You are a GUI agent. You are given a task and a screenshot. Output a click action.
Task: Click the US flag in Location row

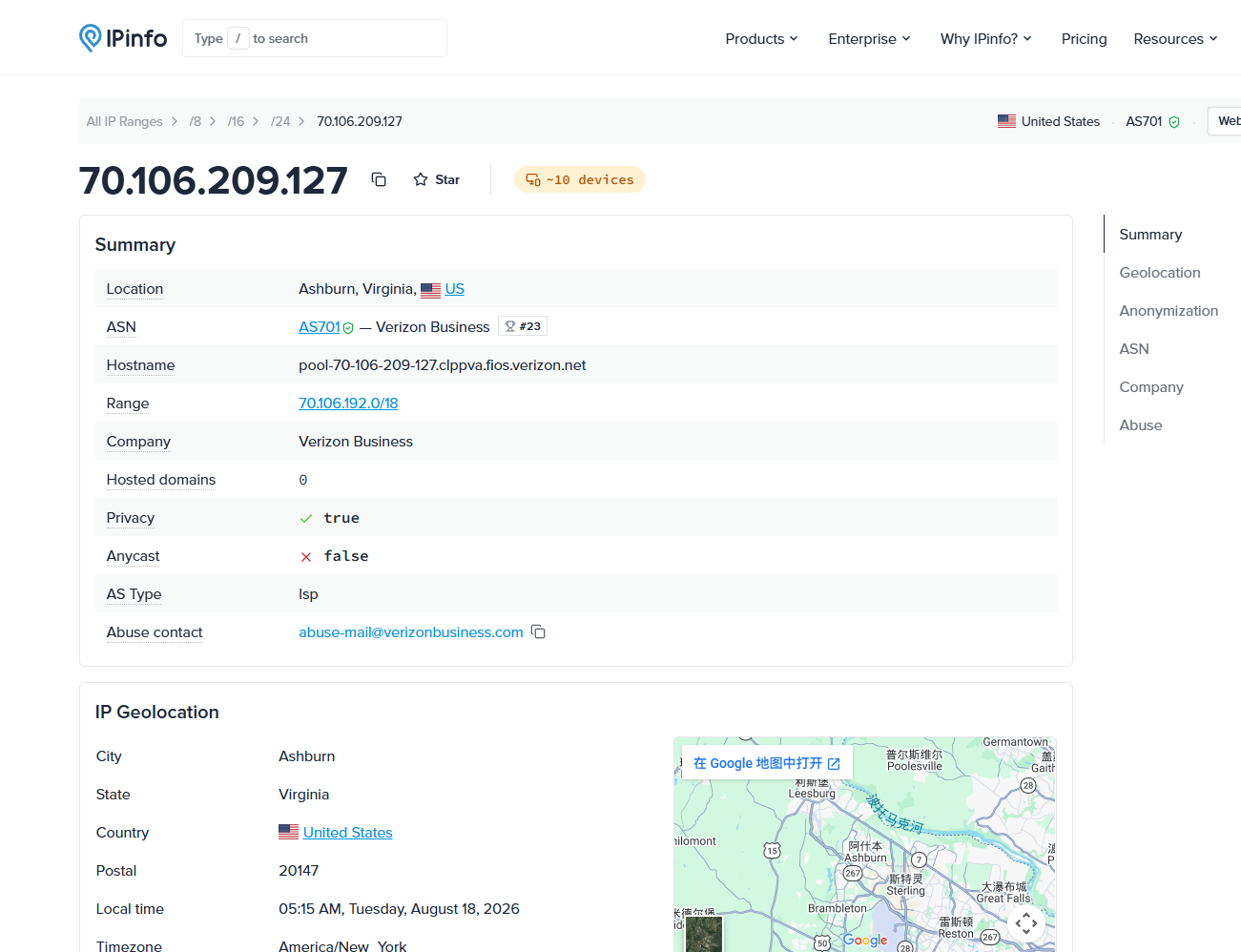(x=431, y=290)
